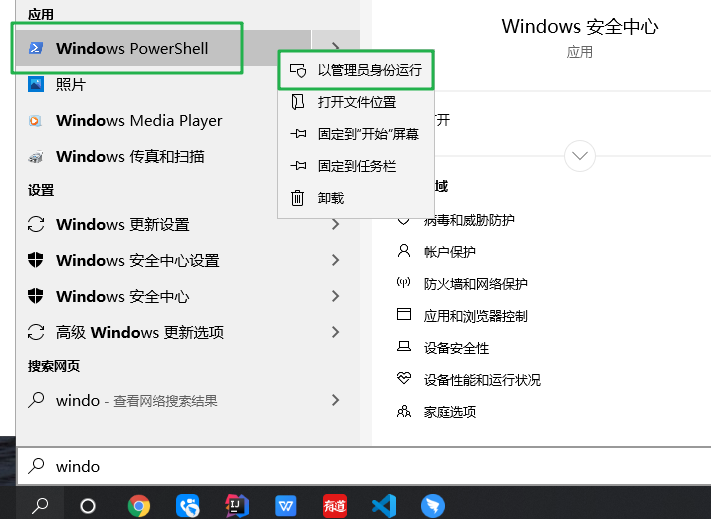Click shield icon beside Windows 安全中心设置
Image resolution: width=711 pixels, height=519 pixels.
[x=36, y=260]
